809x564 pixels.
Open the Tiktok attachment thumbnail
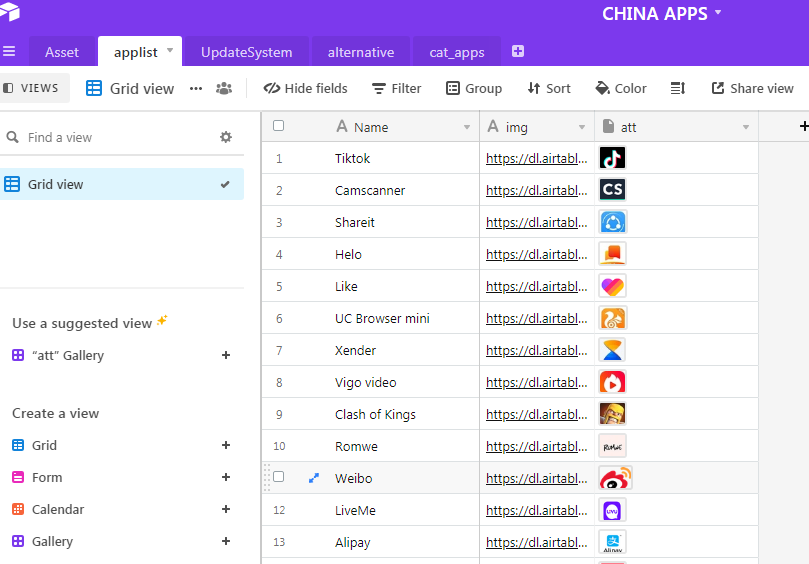click(612, 158)
